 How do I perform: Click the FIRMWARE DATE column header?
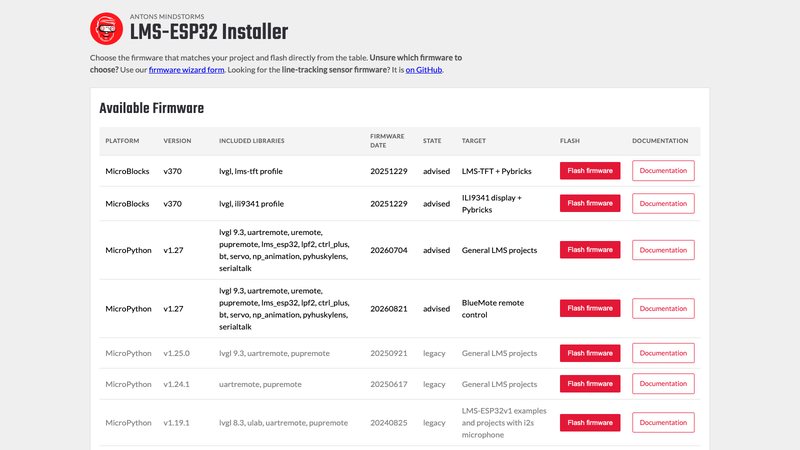(387, 141)
